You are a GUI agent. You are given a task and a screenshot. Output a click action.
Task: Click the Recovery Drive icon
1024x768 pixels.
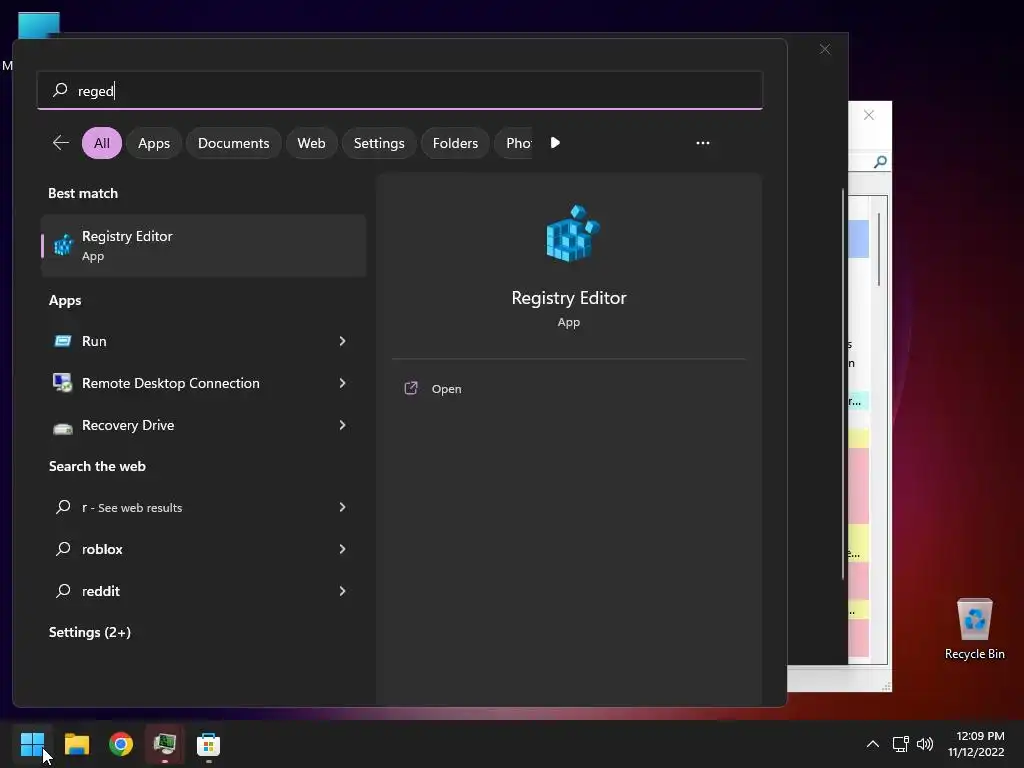(x=63, y=428)
